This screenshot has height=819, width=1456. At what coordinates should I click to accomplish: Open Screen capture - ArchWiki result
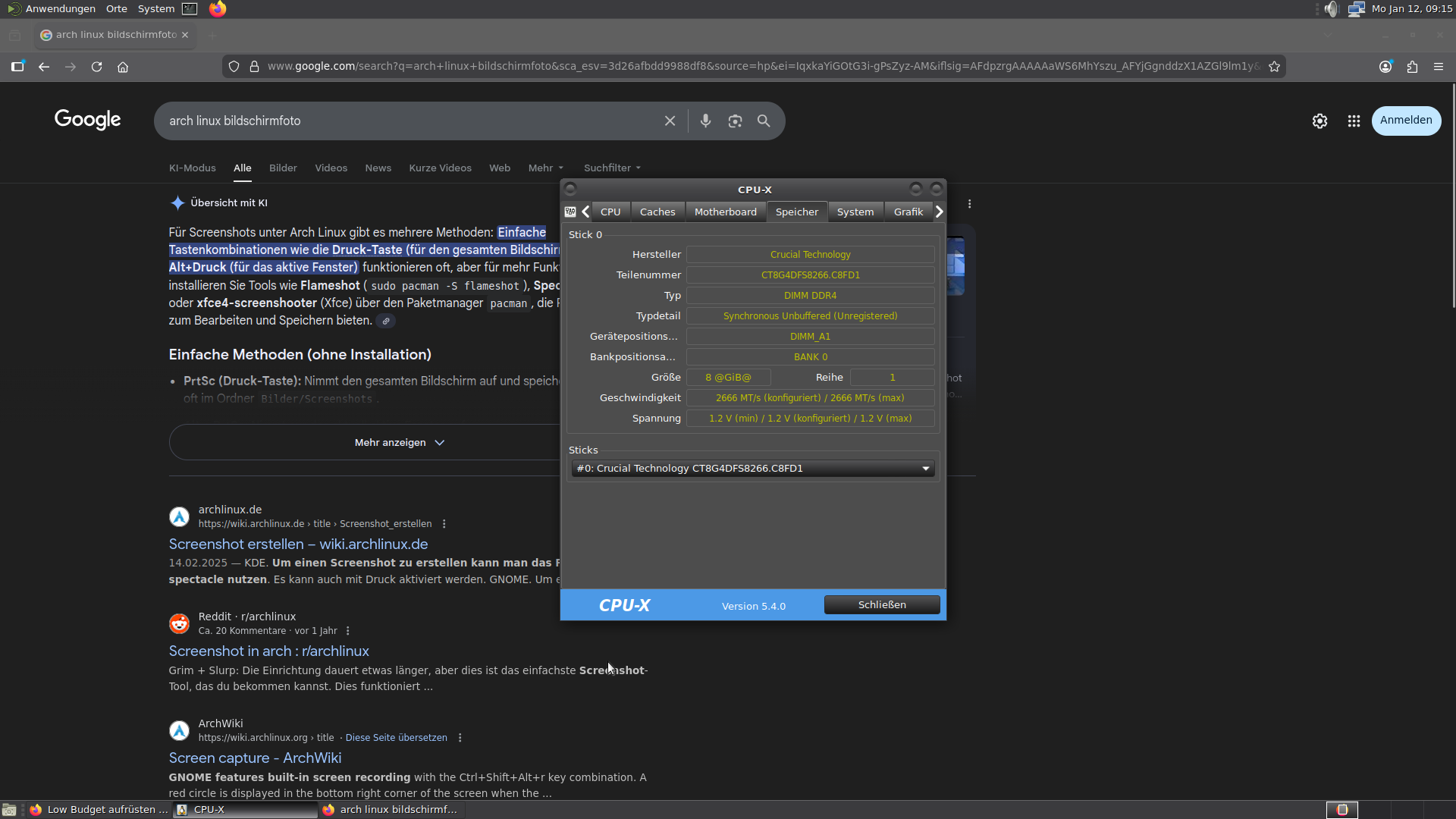[x=255, y=758]
